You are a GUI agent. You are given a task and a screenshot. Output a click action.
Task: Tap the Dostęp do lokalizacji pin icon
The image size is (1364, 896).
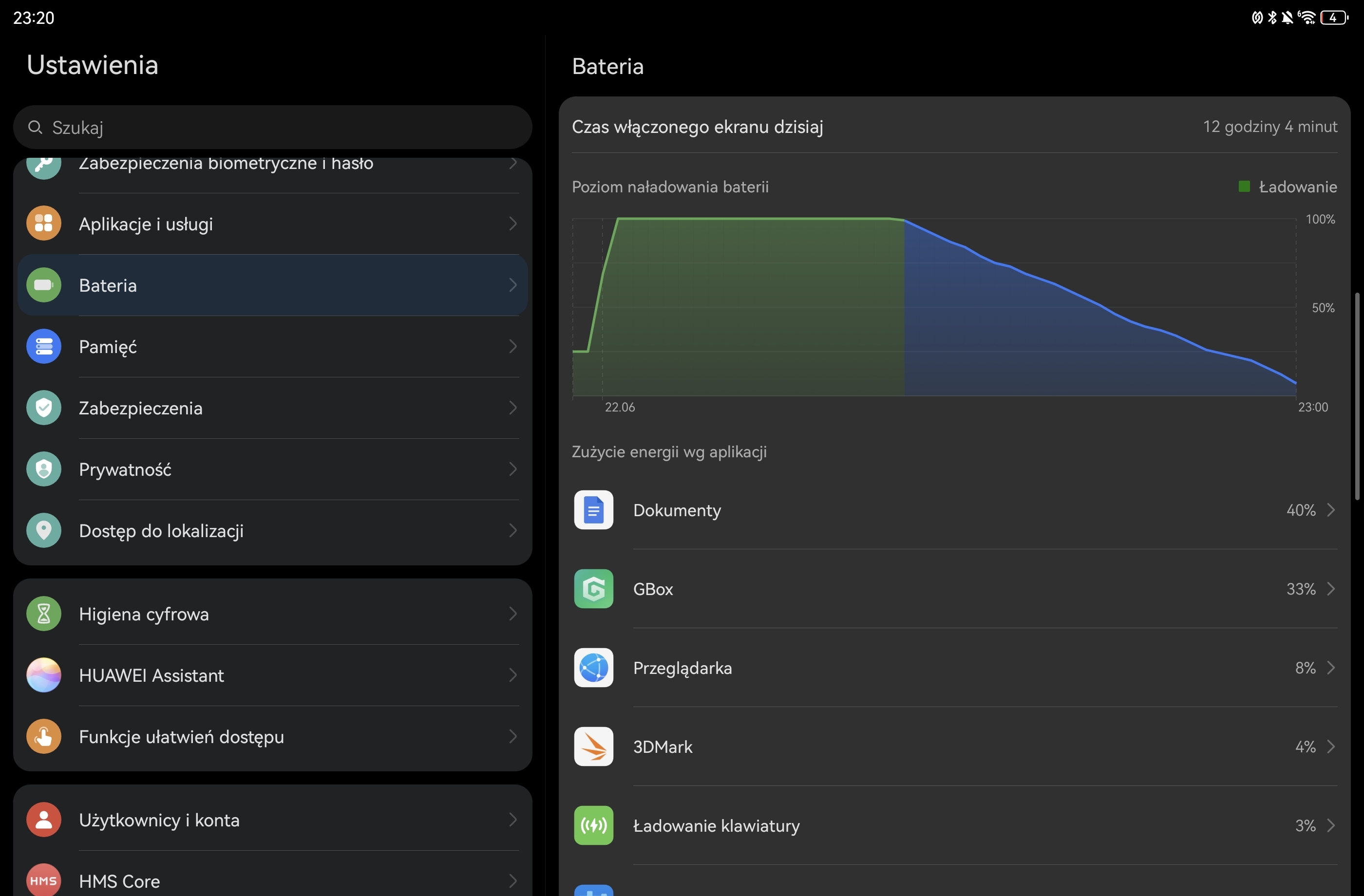click(43, 530)
